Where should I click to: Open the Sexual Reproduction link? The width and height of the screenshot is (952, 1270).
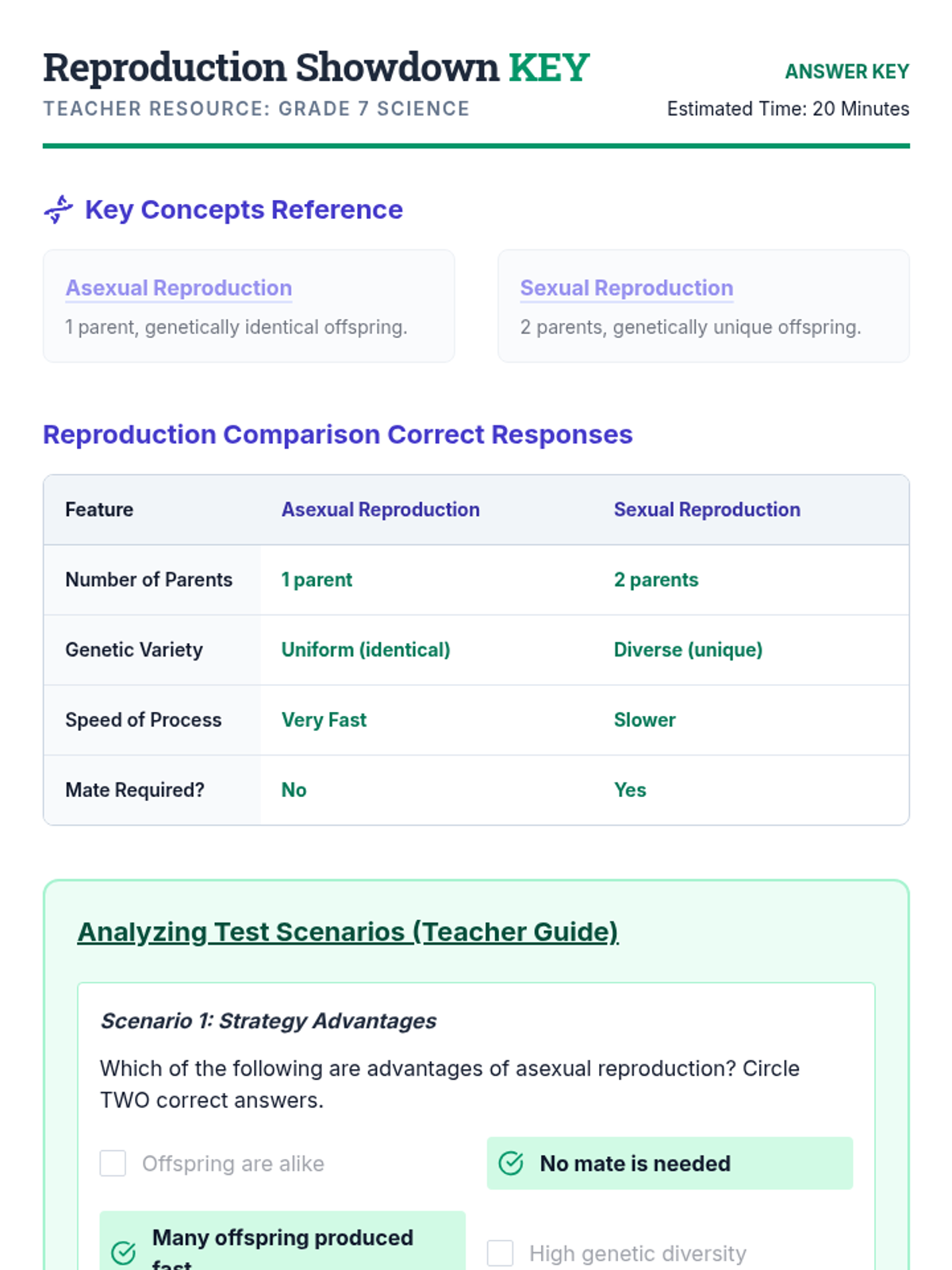(626, 287)
